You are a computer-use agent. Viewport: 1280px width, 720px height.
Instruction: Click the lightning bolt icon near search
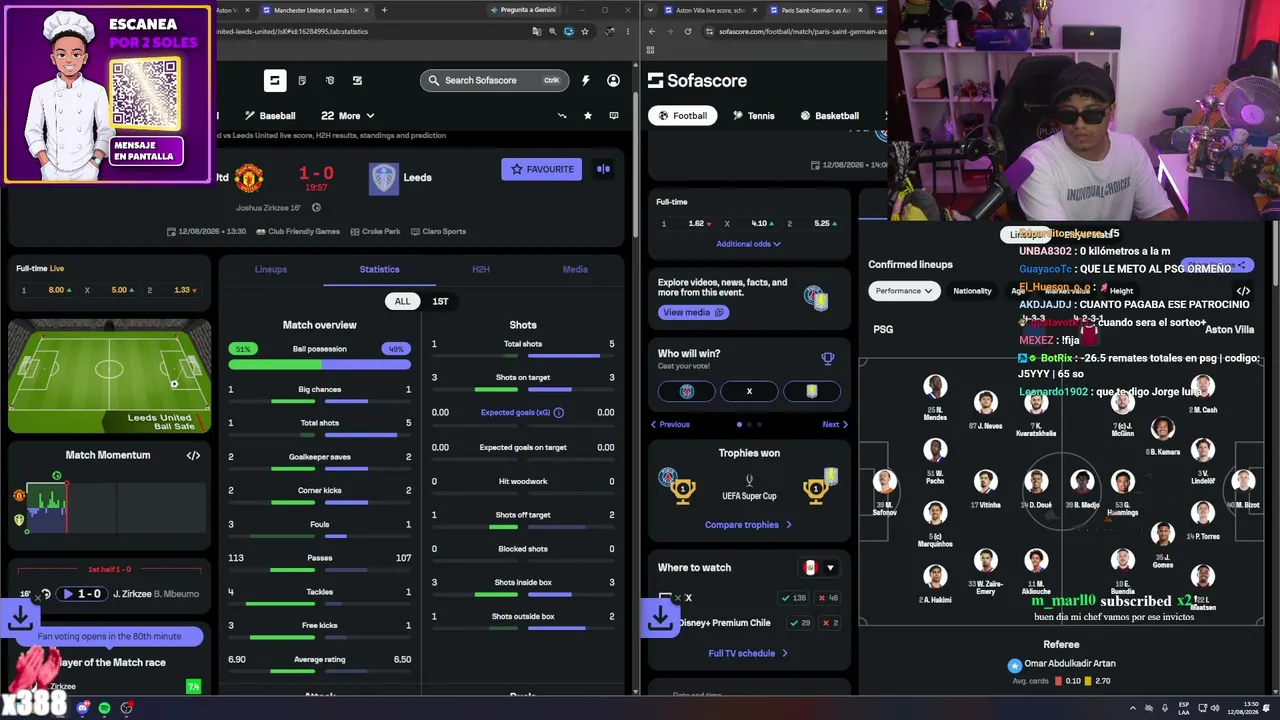pos(586,81)
